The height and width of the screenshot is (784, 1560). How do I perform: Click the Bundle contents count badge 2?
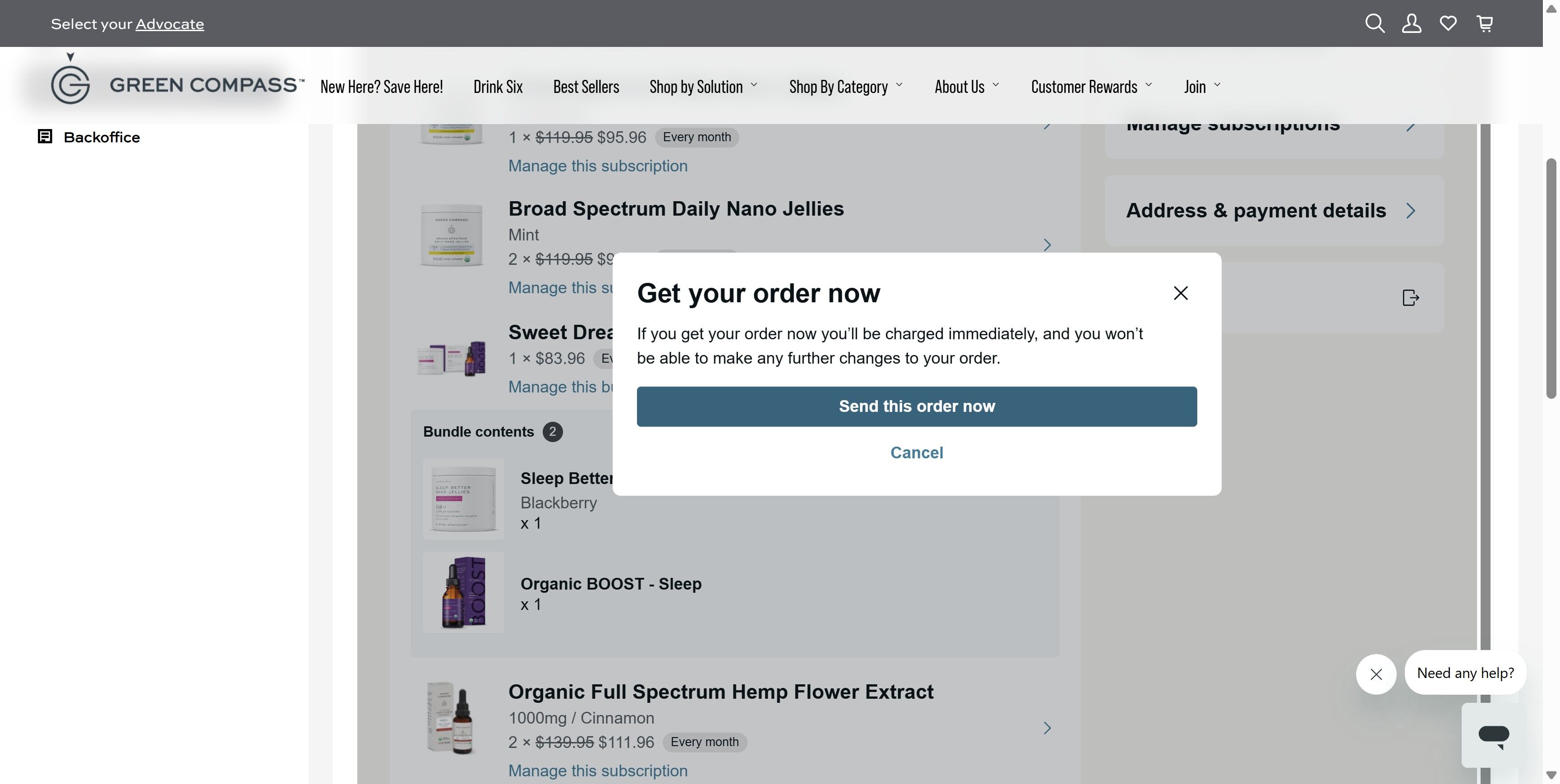[x=552, y=432]
